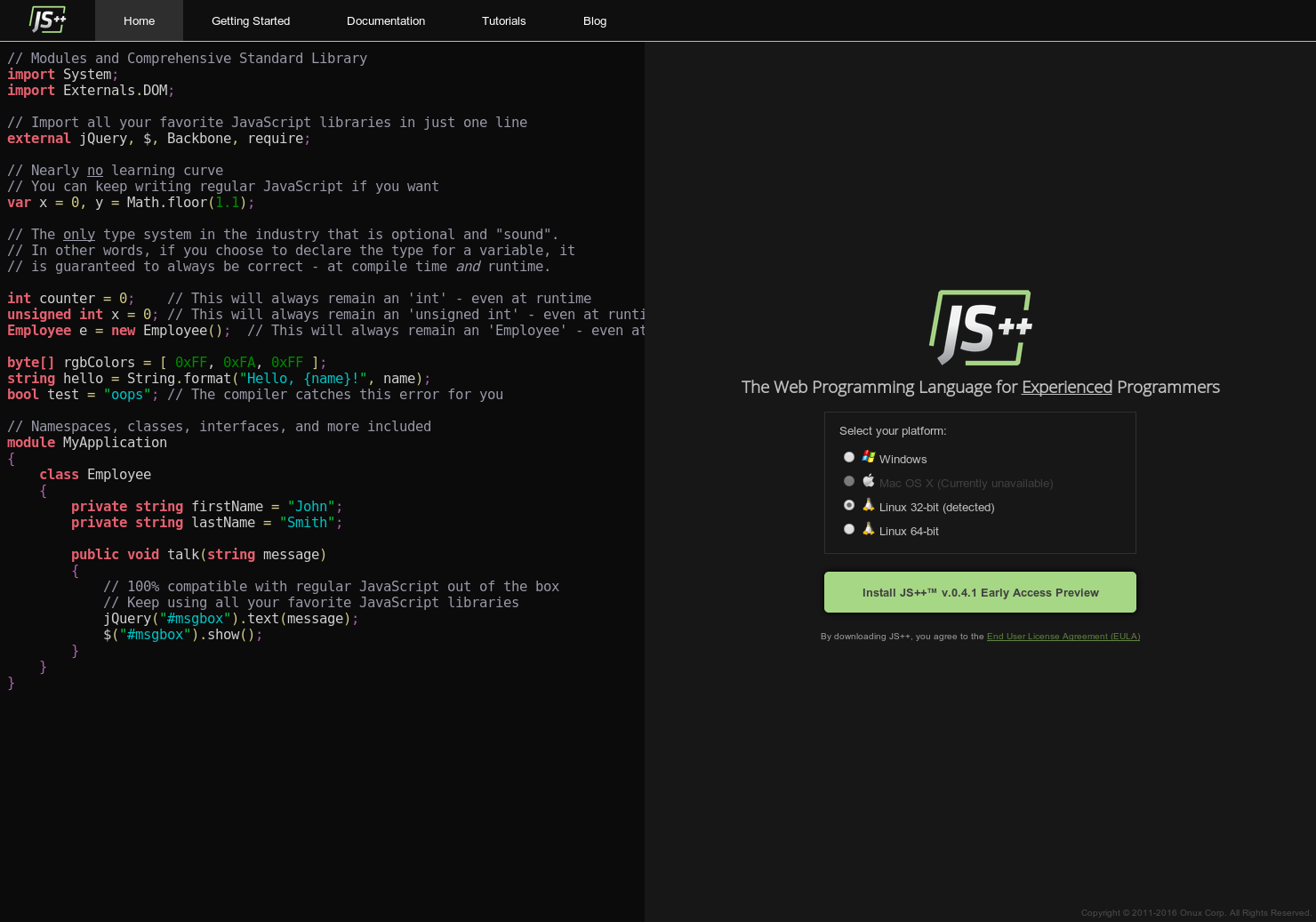Open the Documentation page
This screenshot has width=1316, height=922.
385,20
